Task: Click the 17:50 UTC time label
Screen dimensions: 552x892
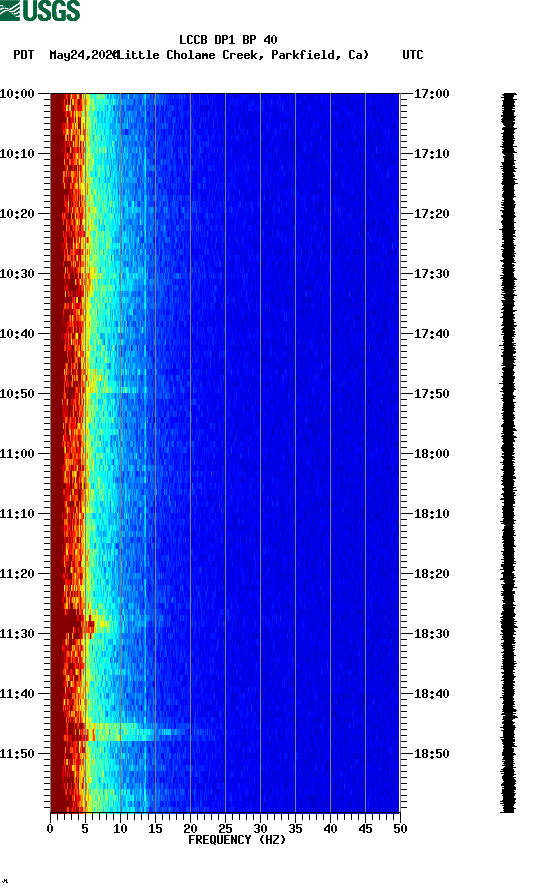Action: [431, 394]
